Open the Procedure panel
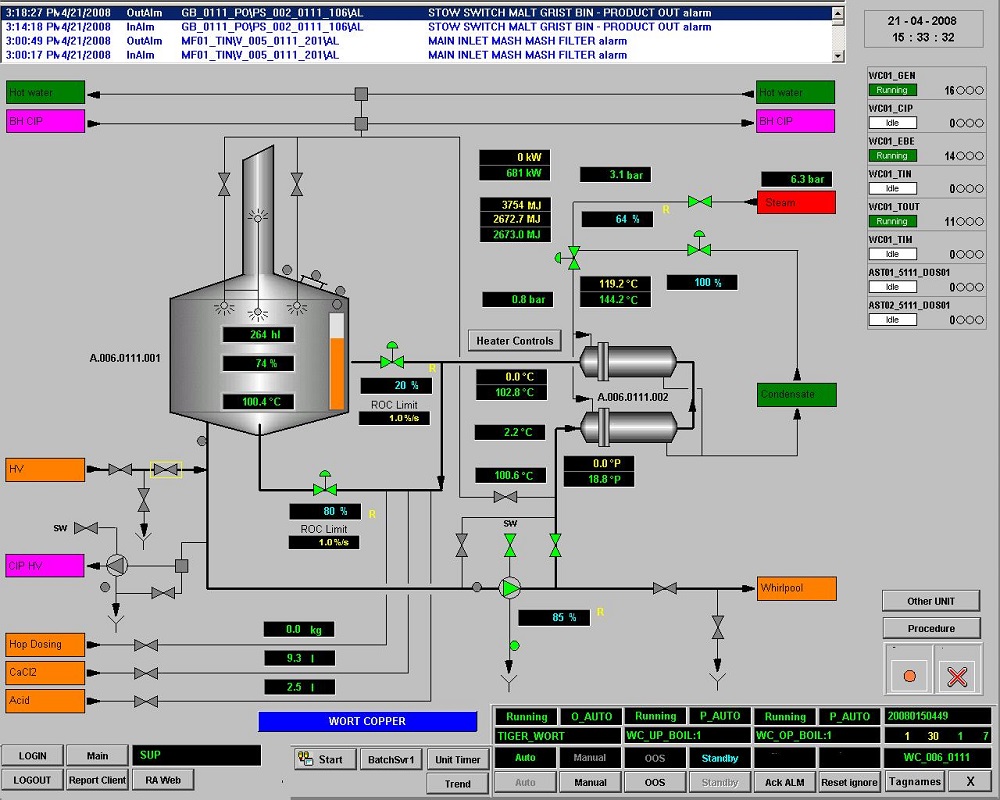 pos(930,628)
